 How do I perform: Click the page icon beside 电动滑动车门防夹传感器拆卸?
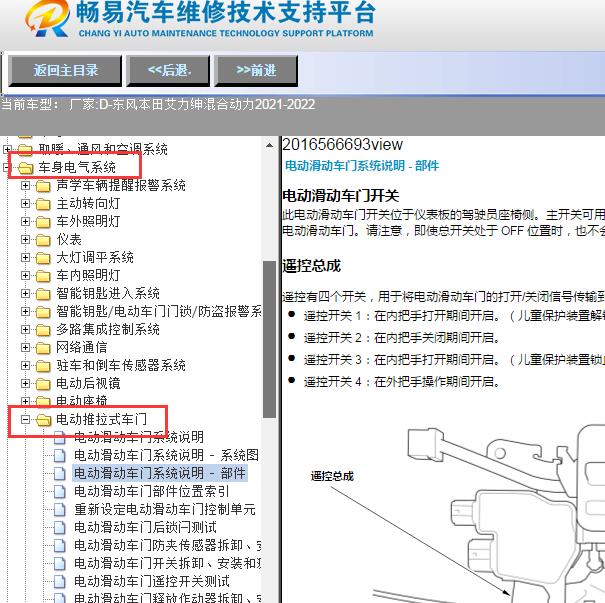[60, 546]
